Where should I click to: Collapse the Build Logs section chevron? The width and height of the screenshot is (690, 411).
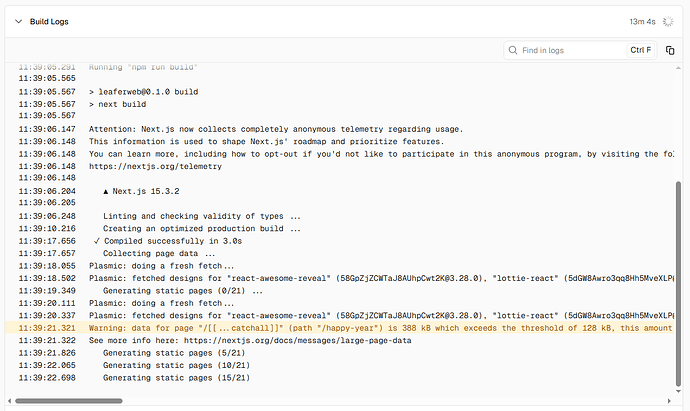click(x=17, y=20)
